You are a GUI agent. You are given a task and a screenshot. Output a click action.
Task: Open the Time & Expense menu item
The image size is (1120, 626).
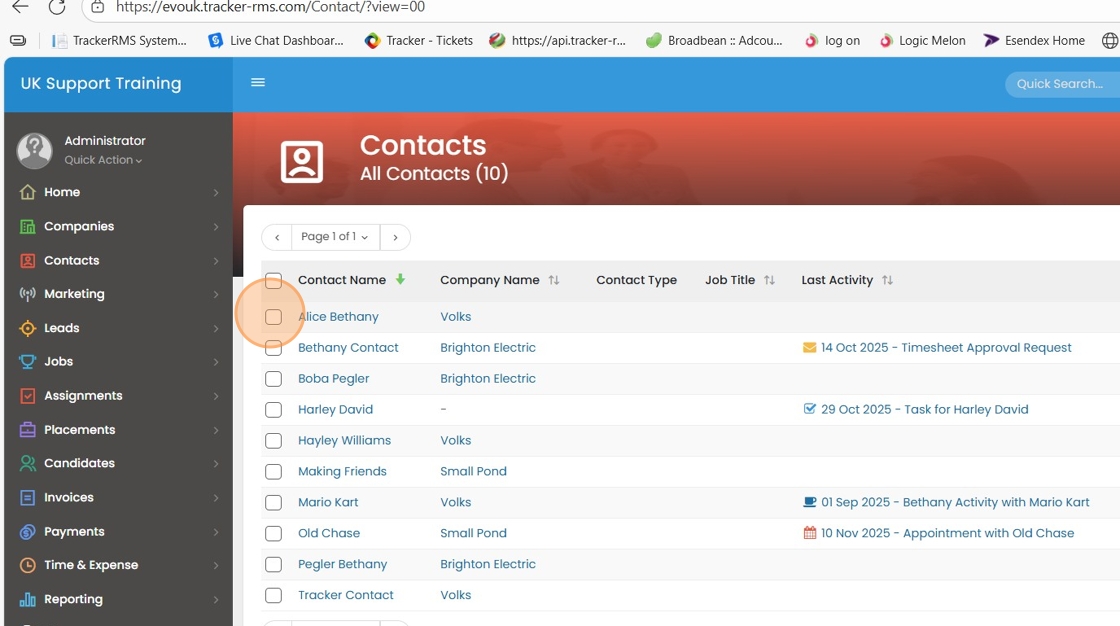pyautogui.click(x=119, y=565)
